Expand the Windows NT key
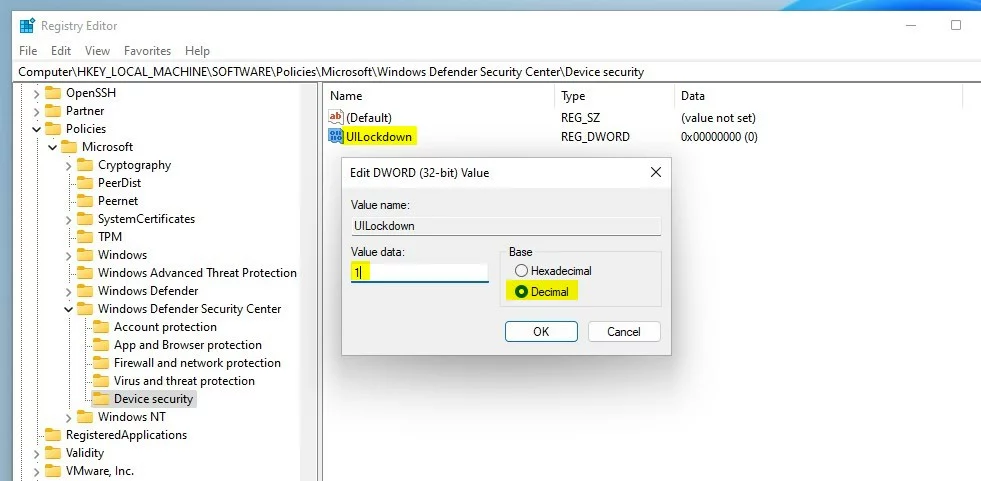This screenshot has width=981, height=481. 68,417
